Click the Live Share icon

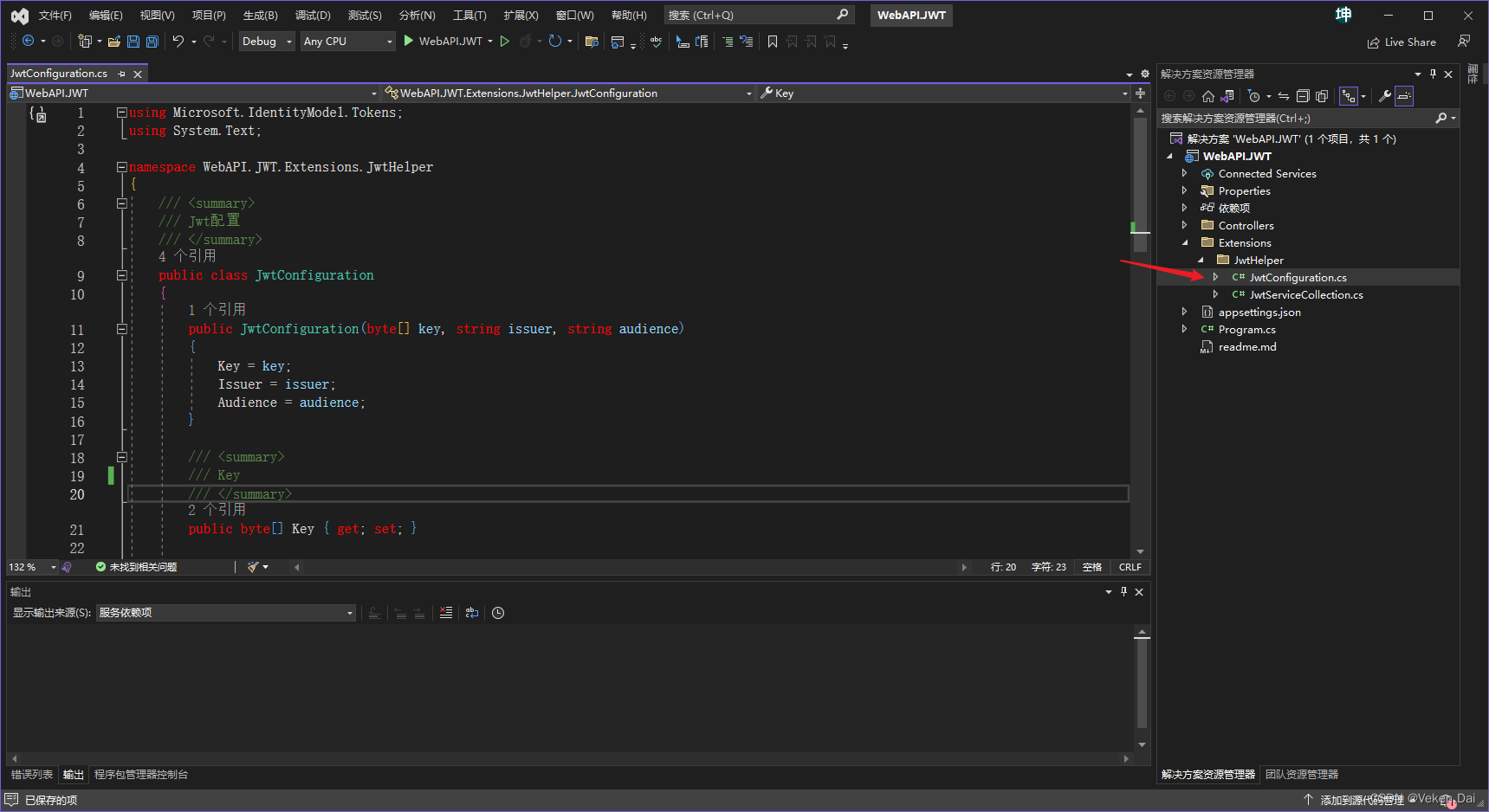tap(1401, 42)
